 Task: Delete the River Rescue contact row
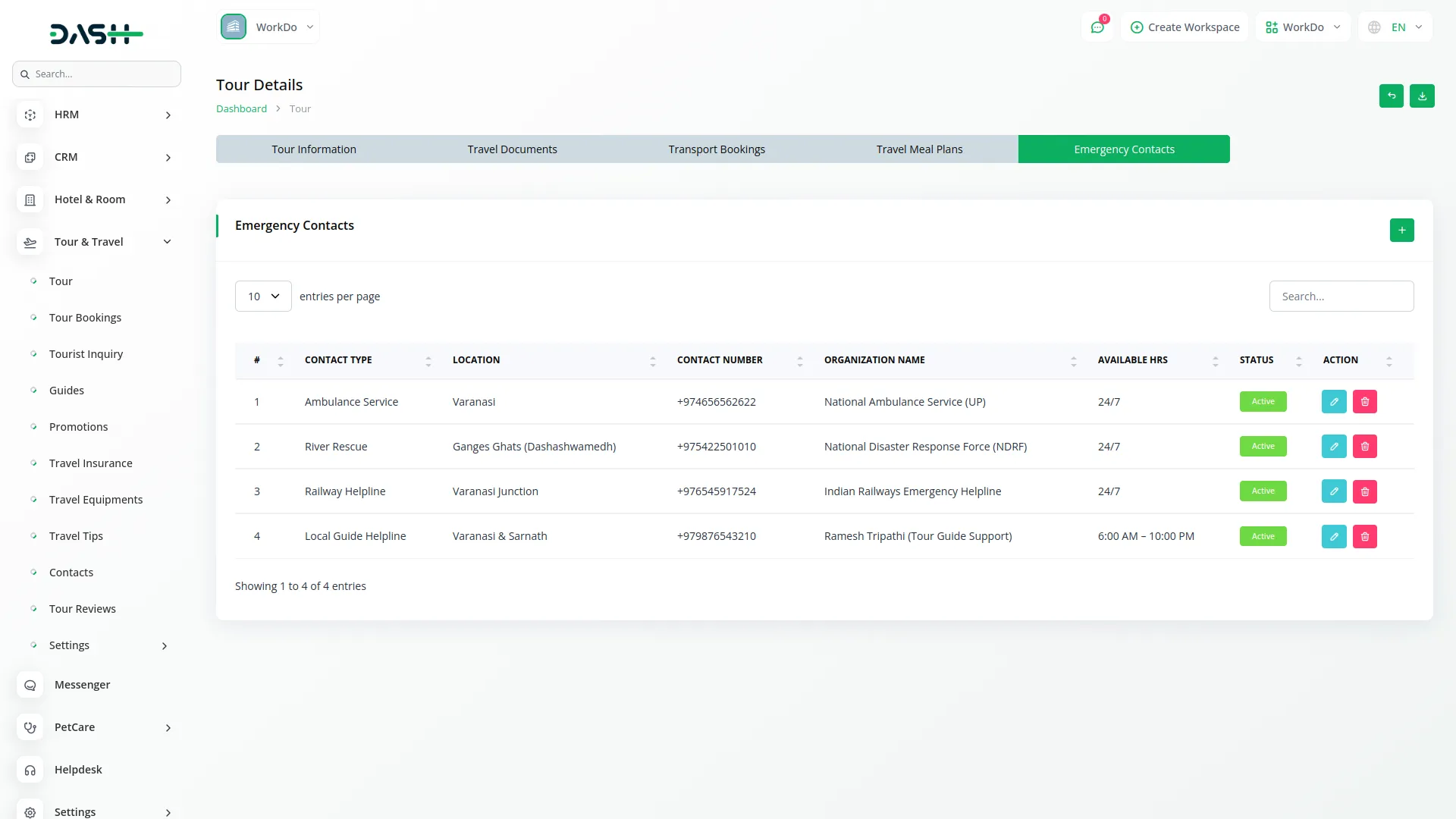1364,447
